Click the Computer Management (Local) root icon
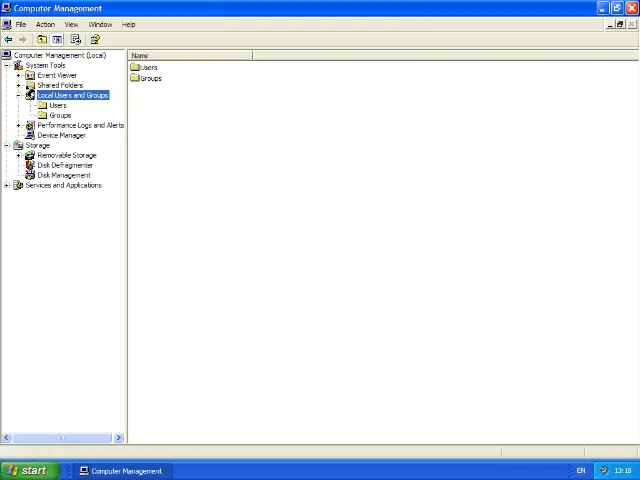 click(x=7, y=55)
